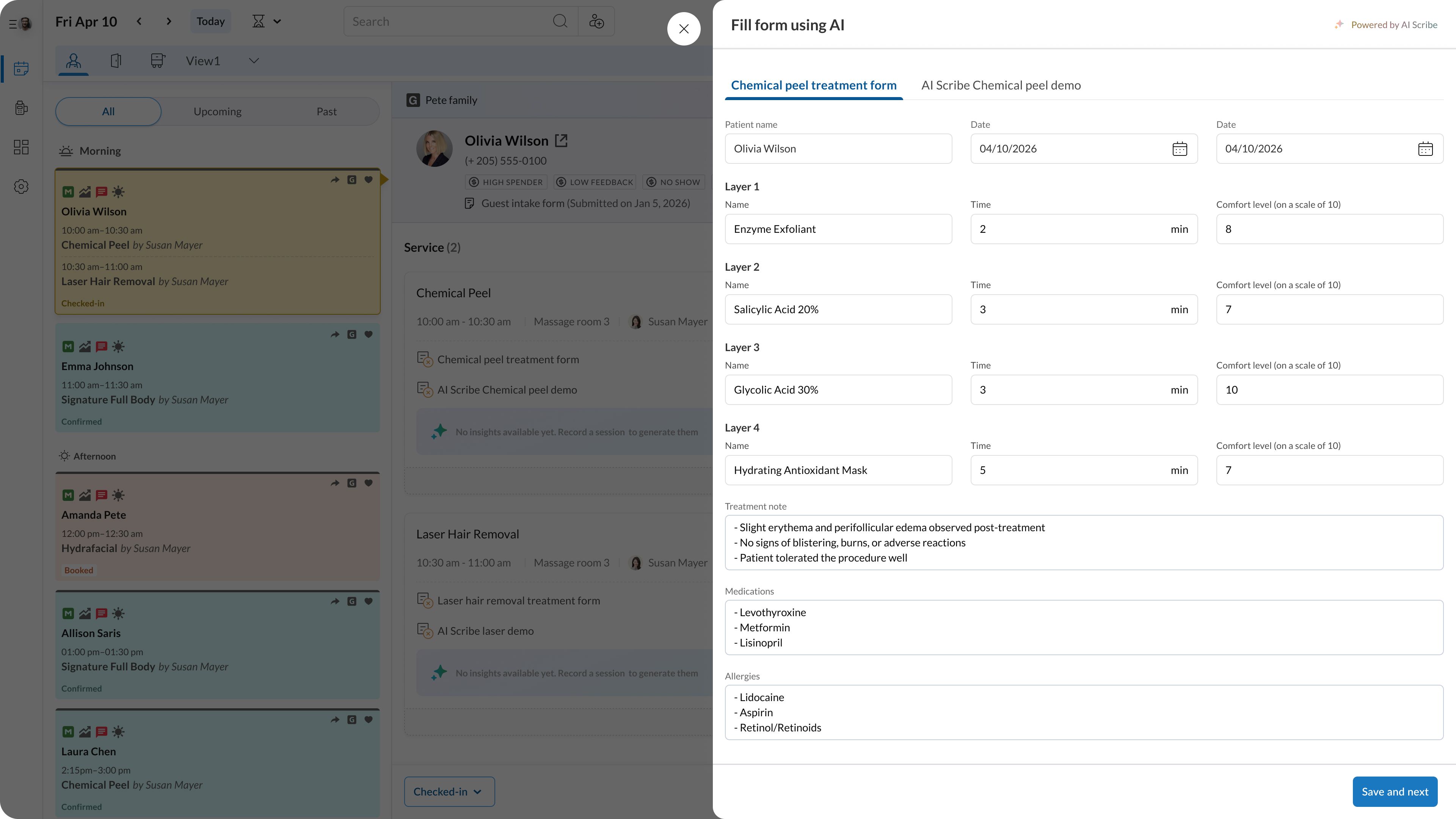Toggle appointment filter to Upcoming

(217, 112)
